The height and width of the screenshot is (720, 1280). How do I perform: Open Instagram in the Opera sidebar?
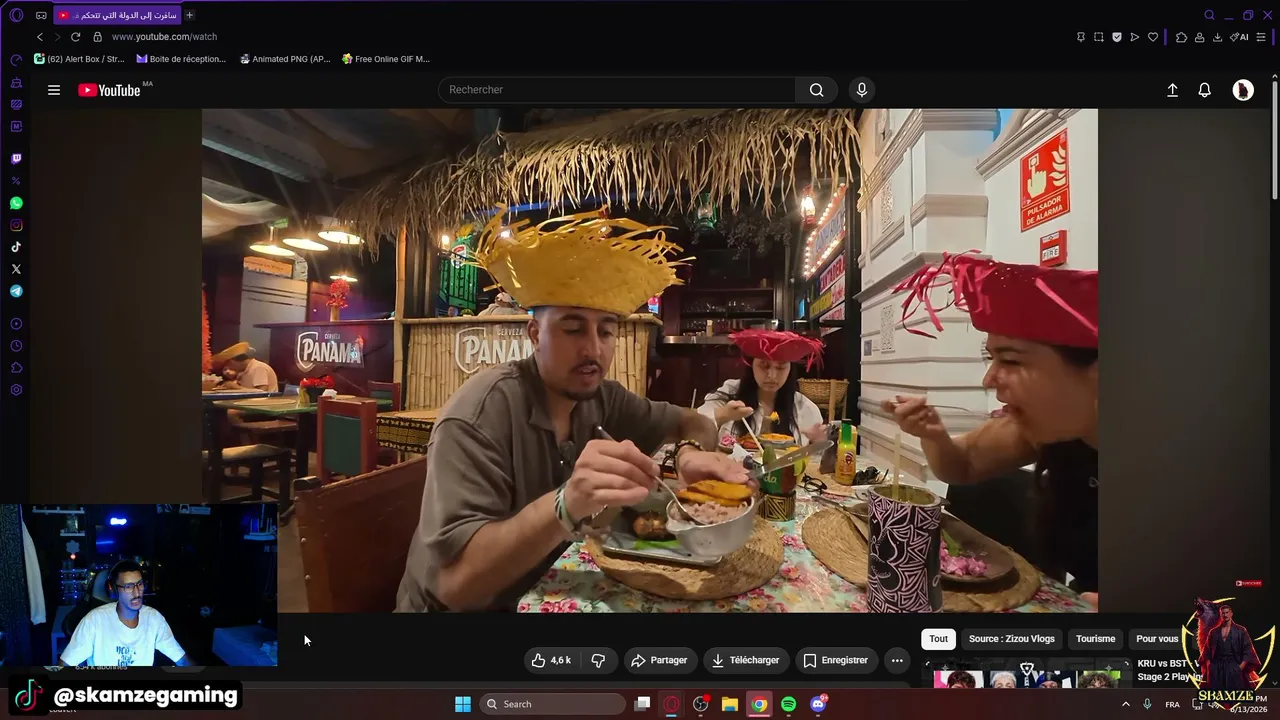coord(16,225)
